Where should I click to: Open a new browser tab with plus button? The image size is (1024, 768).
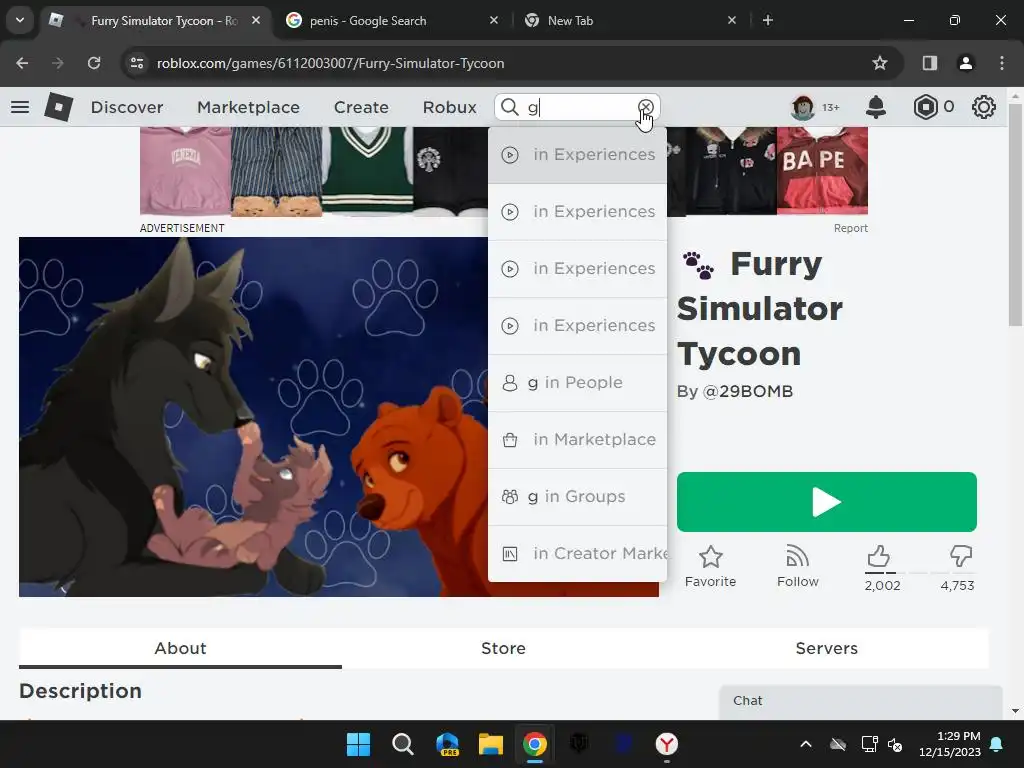tap(768, 21)
